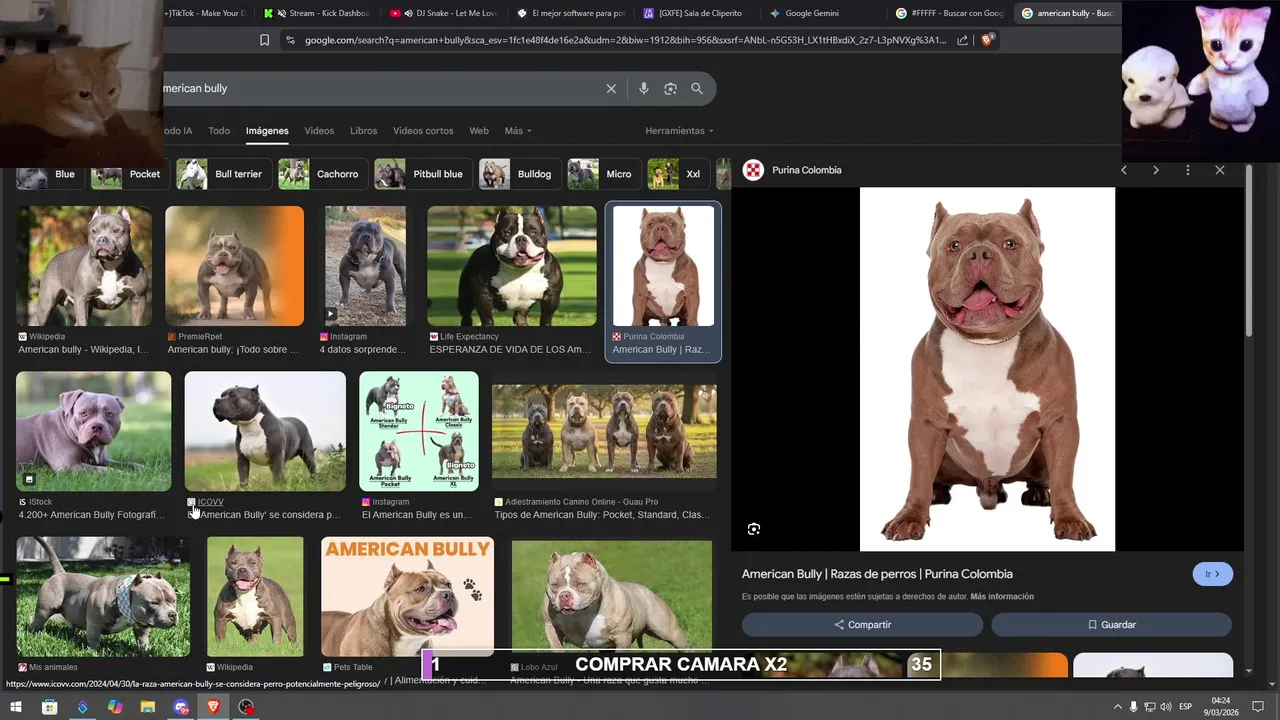Open the three-dot menu in preview panel

pyautogui.click(x=1187, y=170)
